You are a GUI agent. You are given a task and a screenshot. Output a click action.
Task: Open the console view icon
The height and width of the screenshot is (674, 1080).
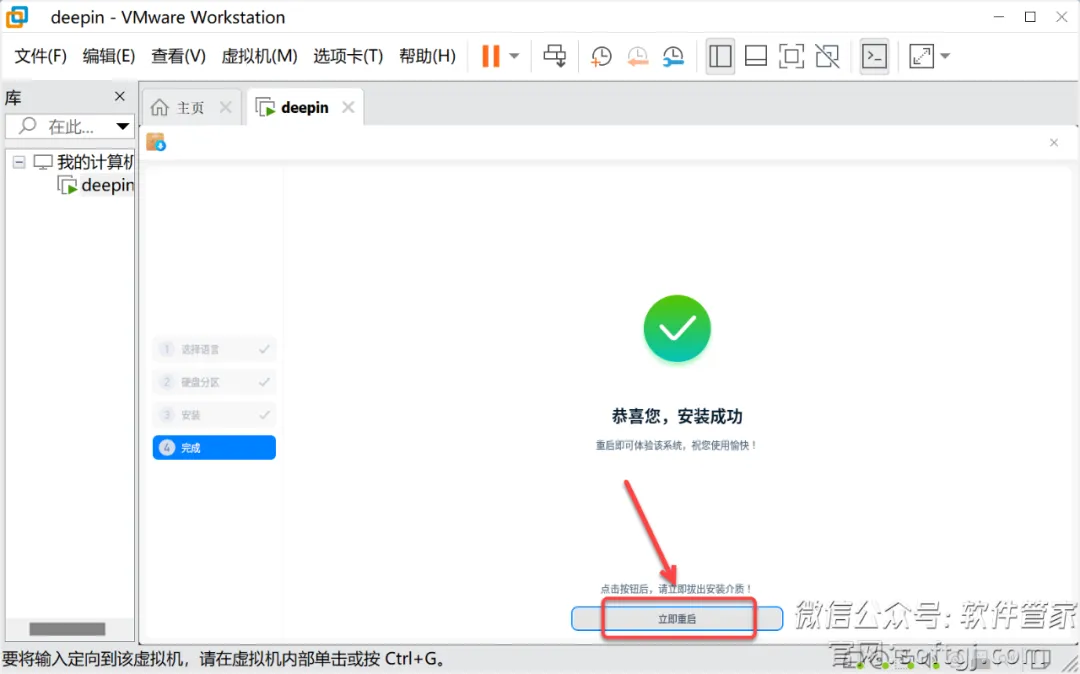874,56
